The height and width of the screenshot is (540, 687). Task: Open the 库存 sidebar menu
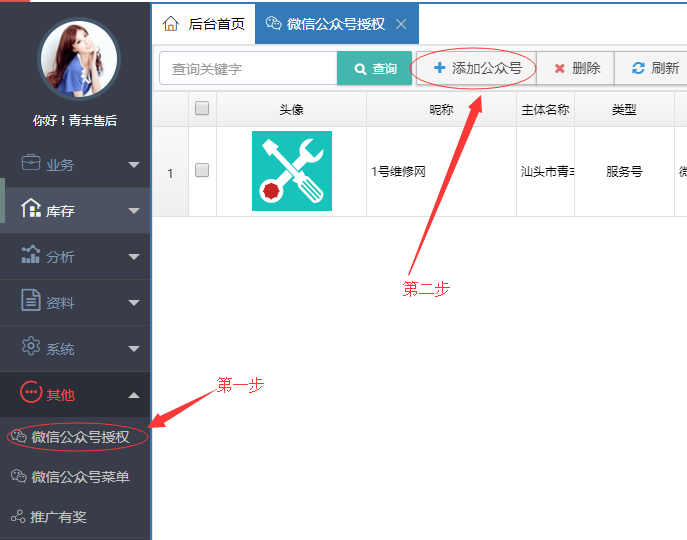75,210
